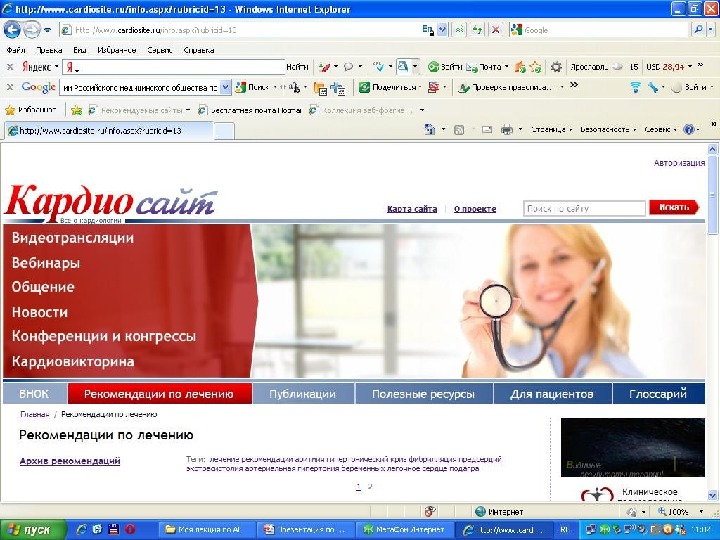Open the Google toolbar search dropdown
This screenshot has height=540, width=720.
coord(225,87)
